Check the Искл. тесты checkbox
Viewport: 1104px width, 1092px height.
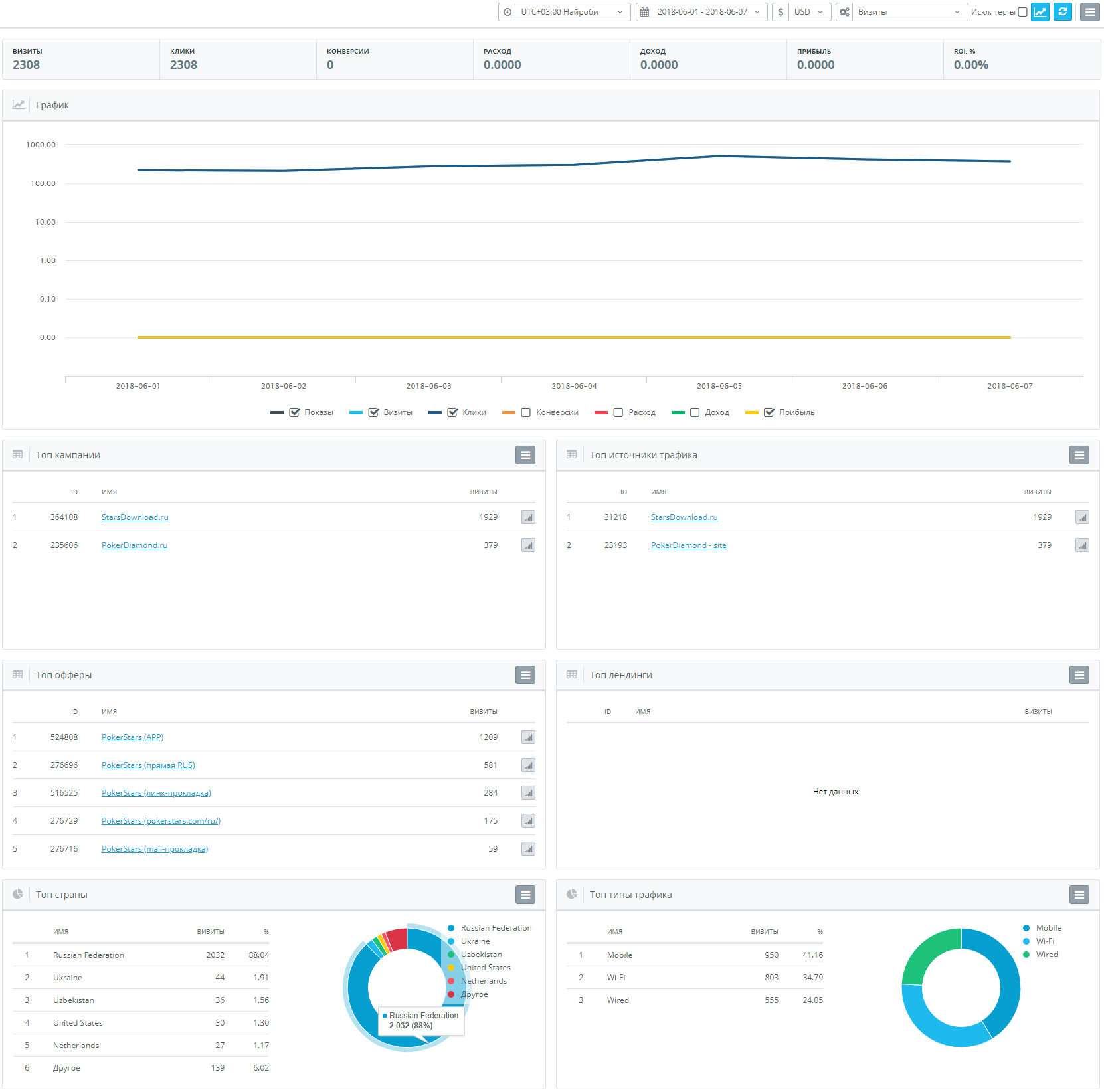[1022, 12]
